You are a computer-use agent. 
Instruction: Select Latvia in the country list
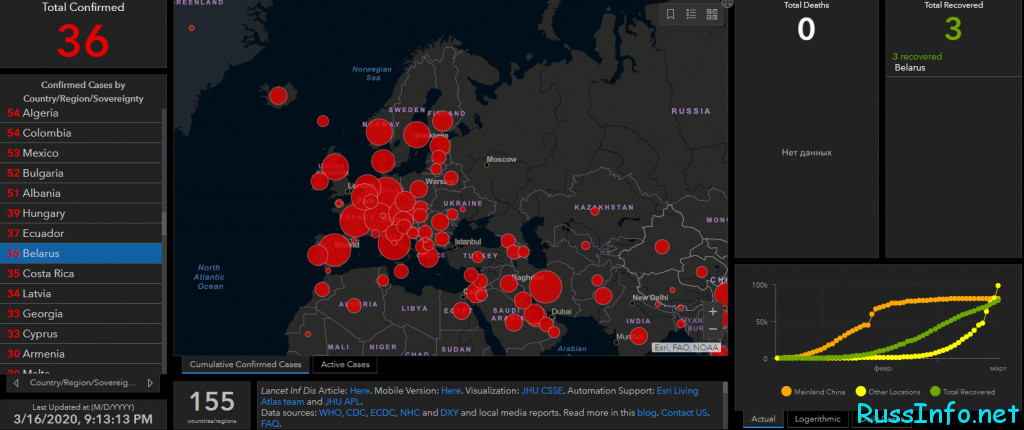(81, 293)
